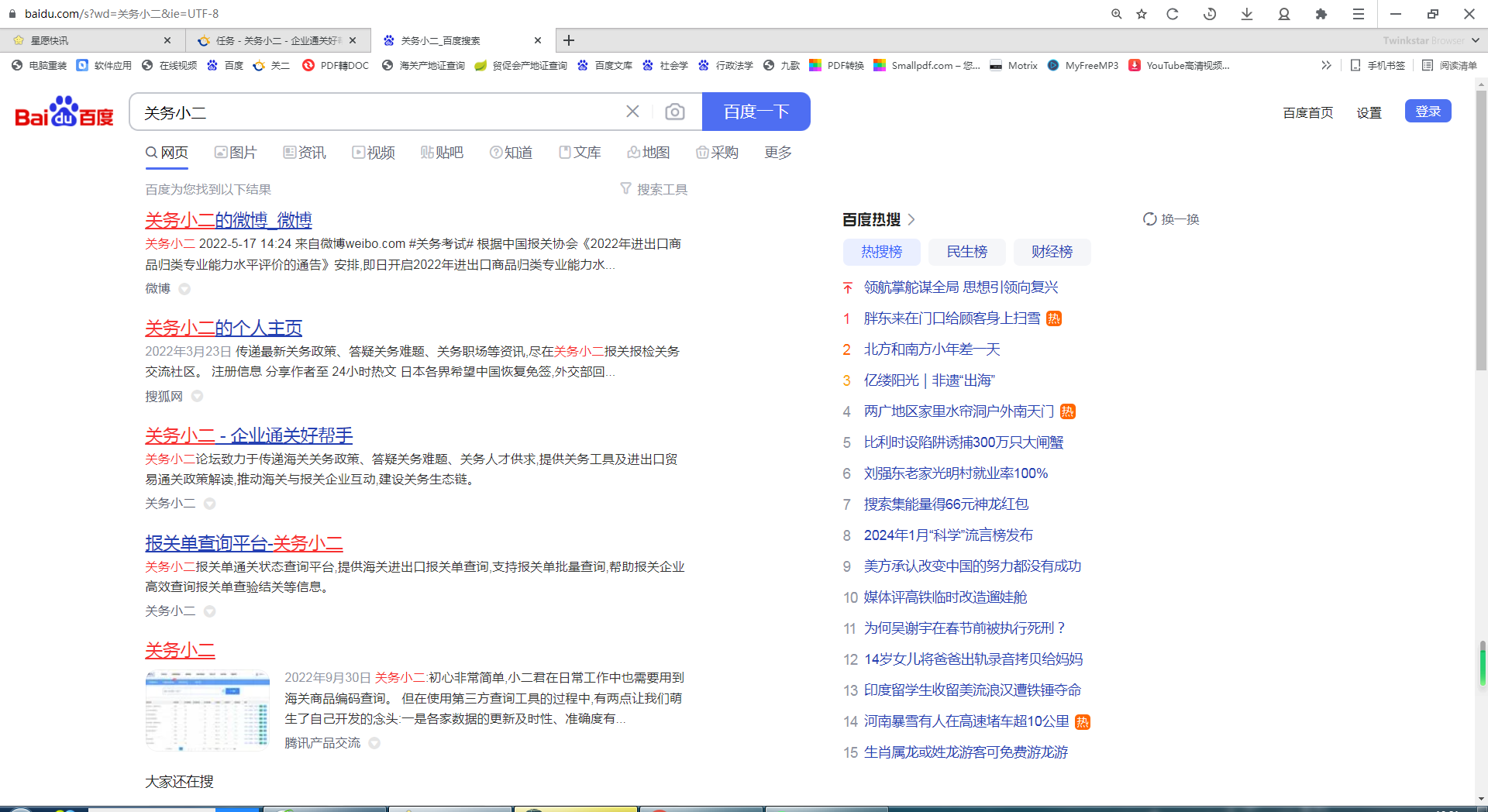Viewport: 1488px width, 812px height.
Task: Expand the 百度热搜 arrow heading
Action: coord(911,220)
